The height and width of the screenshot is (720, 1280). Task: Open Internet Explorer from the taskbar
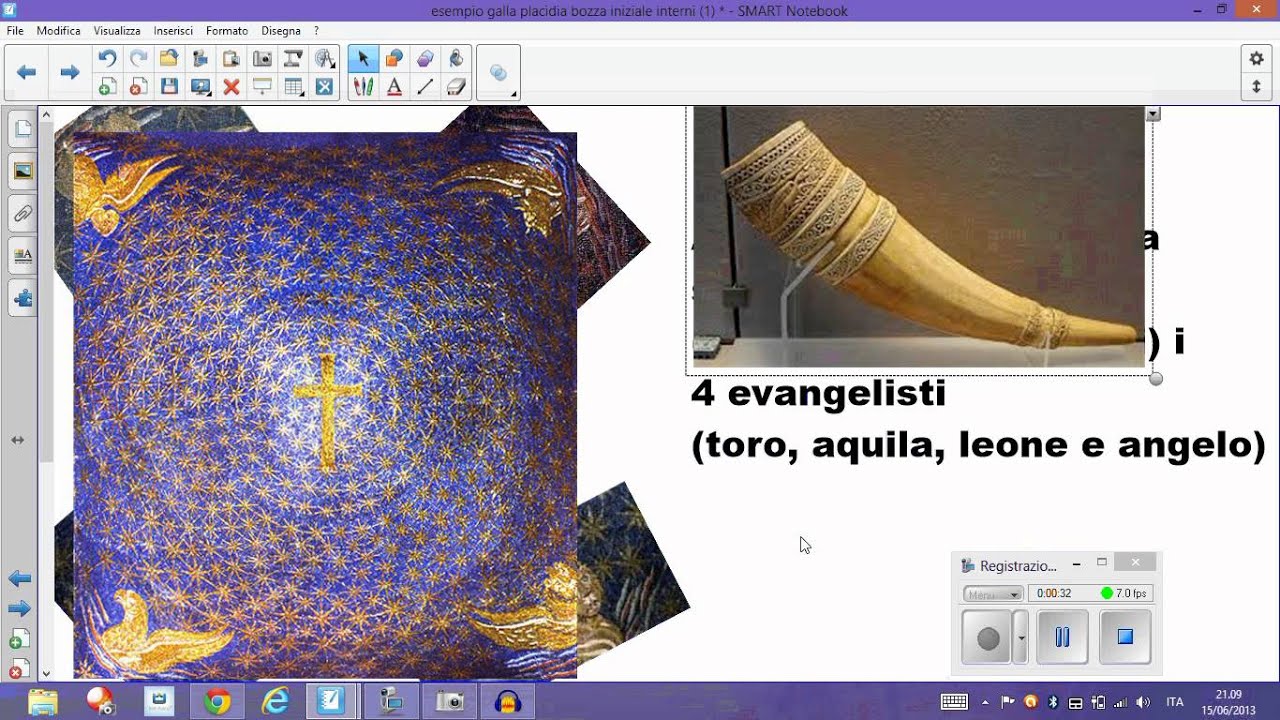(x=275, y=702)
